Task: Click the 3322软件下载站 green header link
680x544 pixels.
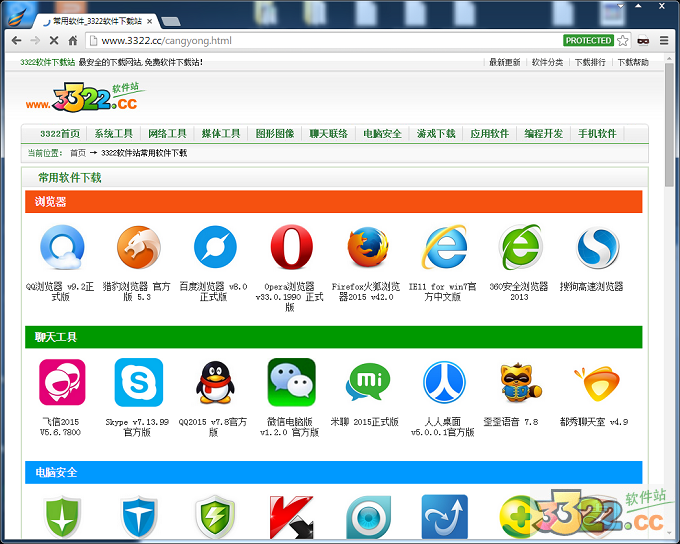Action: click(x=48, y=62)
